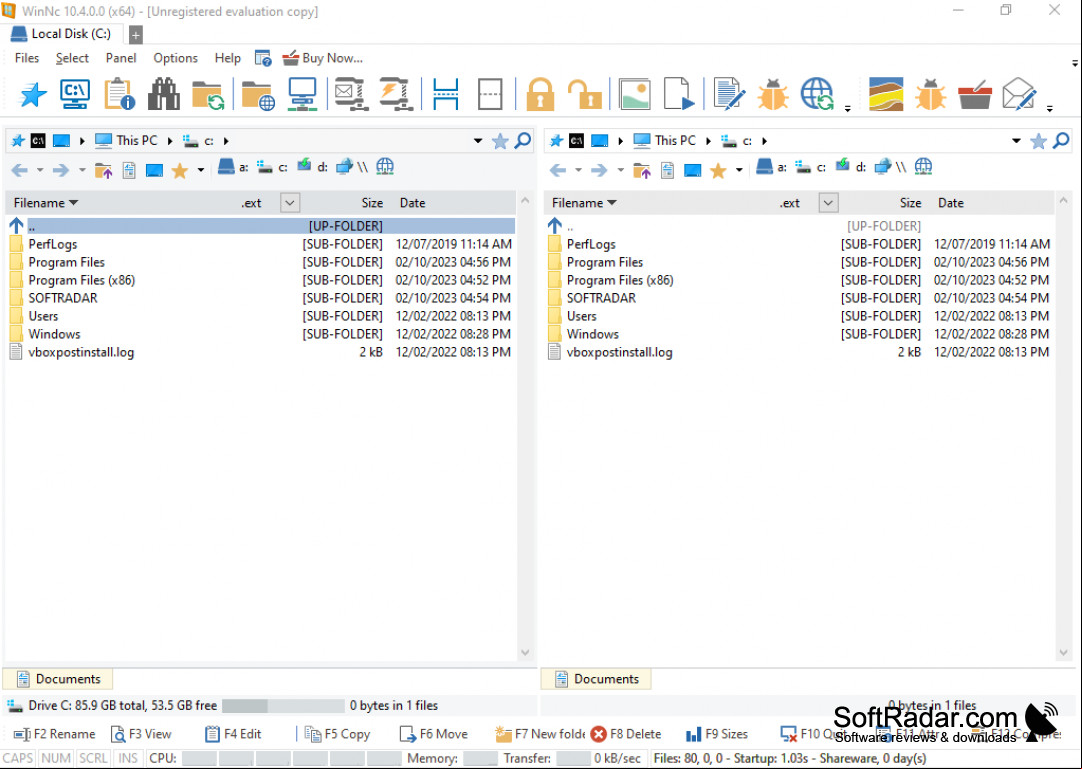
Task: Click the closed padlock encrypt icon
Action: click(540, 94)
